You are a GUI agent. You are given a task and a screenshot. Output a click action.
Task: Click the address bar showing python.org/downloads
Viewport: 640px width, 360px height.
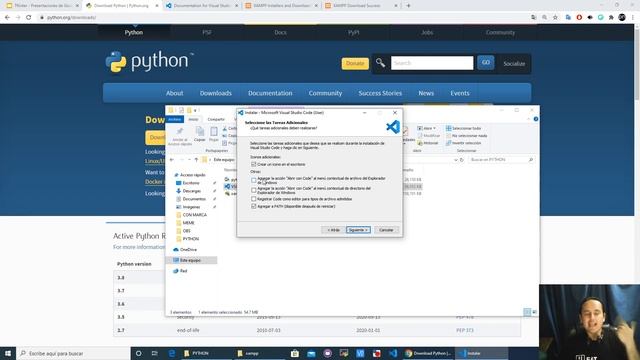(282, 18)
